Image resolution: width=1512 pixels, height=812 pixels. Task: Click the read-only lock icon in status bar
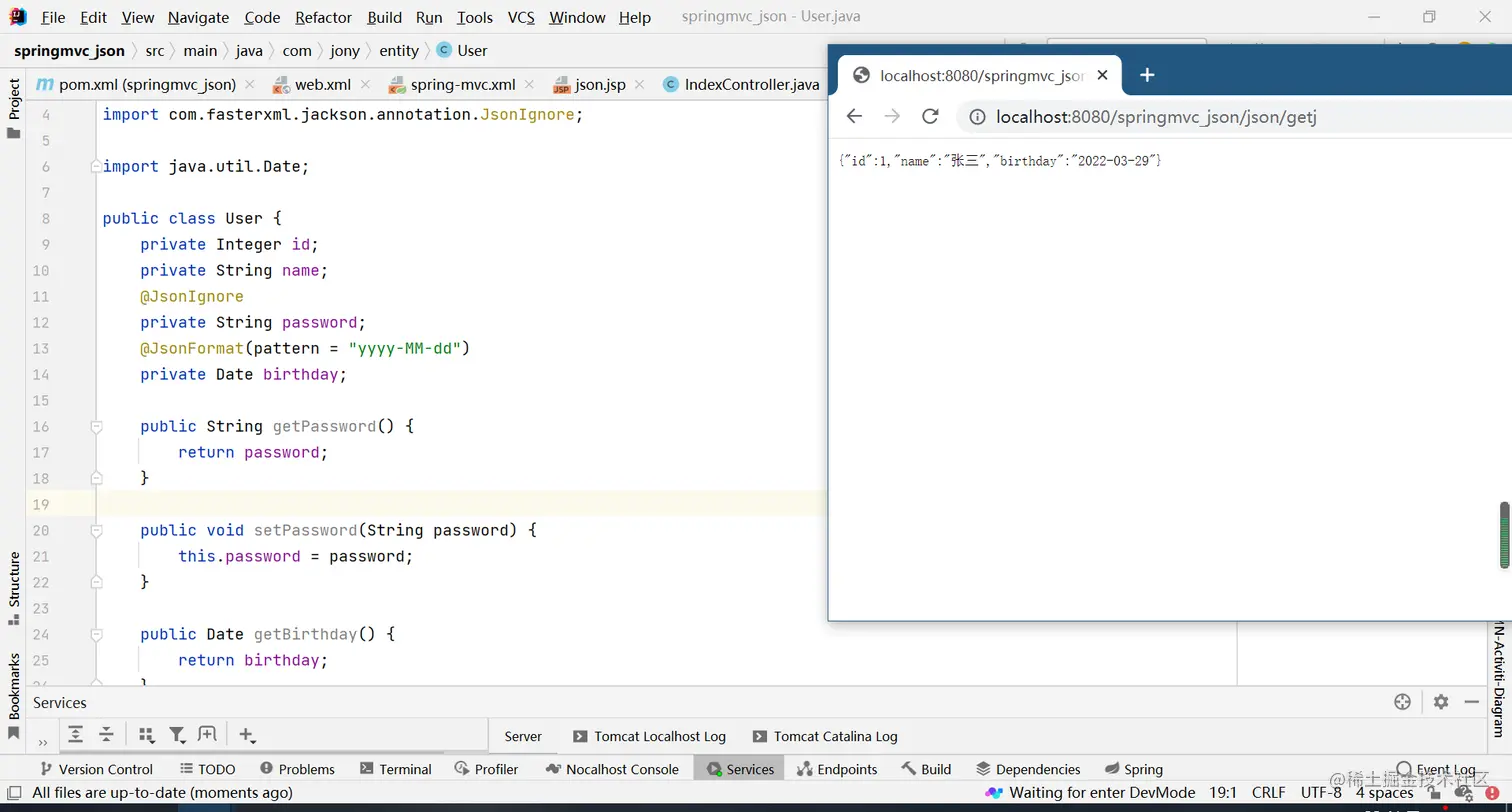(x=1434, y=793)
